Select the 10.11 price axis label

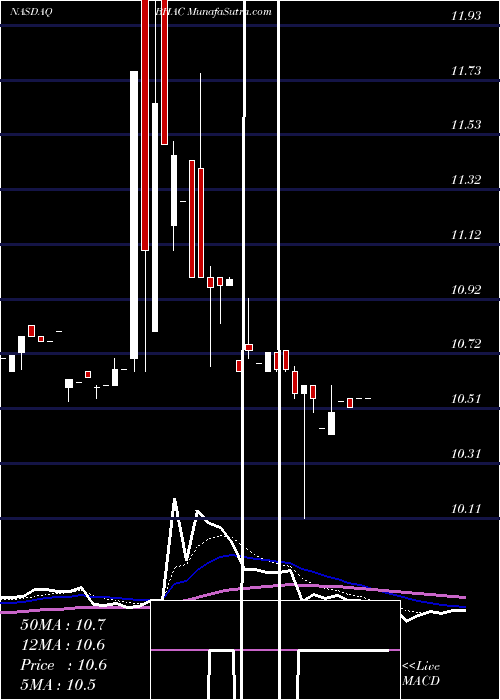(x=466, y=508)
